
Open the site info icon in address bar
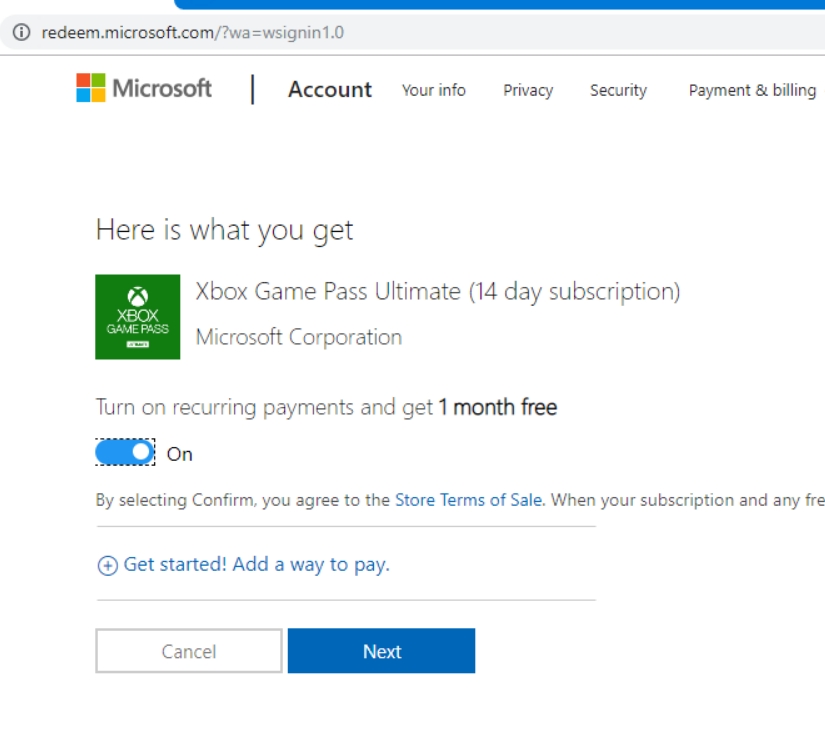pos(22,33)
